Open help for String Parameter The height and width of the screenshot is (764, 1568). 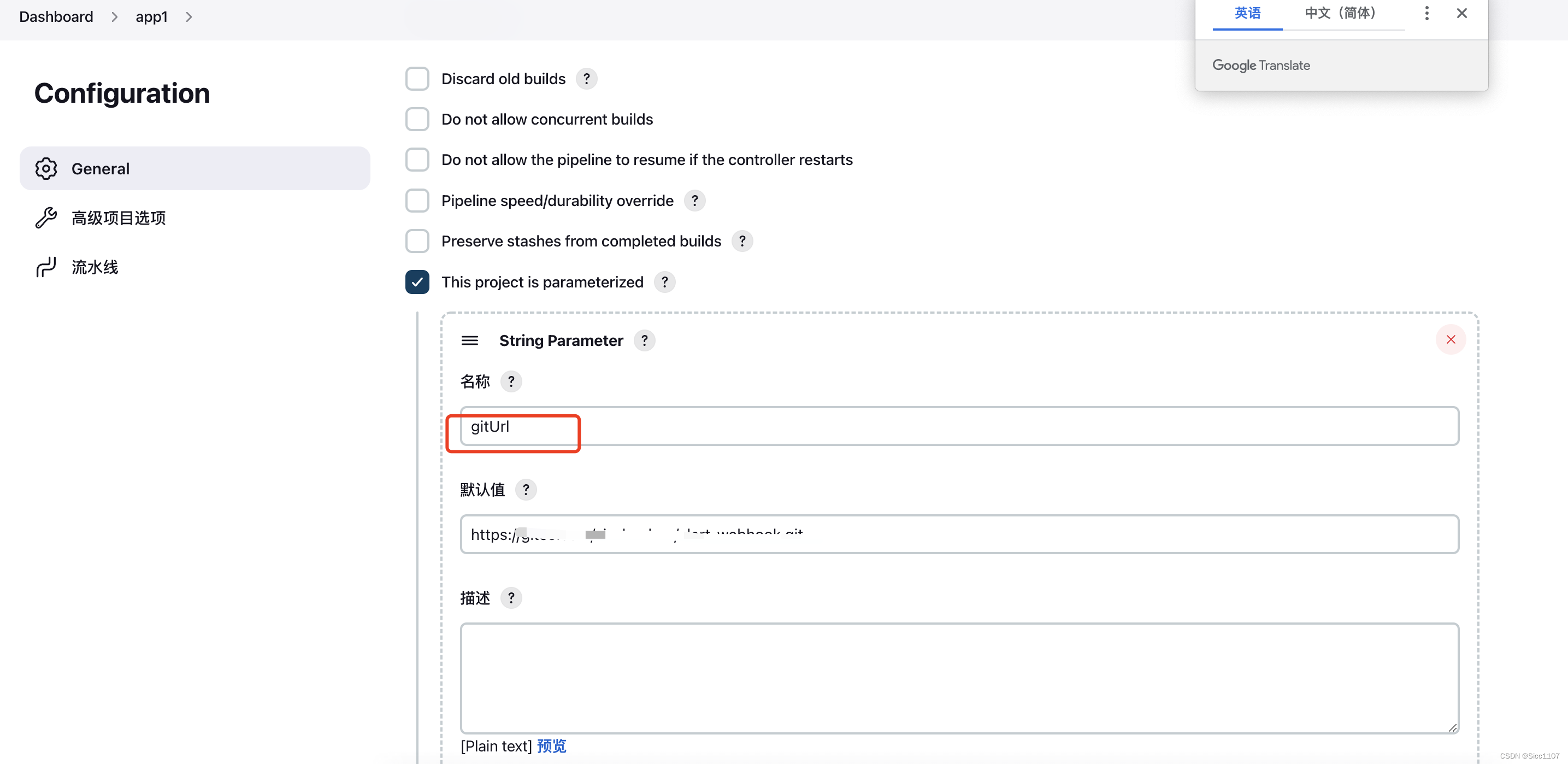click(x=645, y=340)
